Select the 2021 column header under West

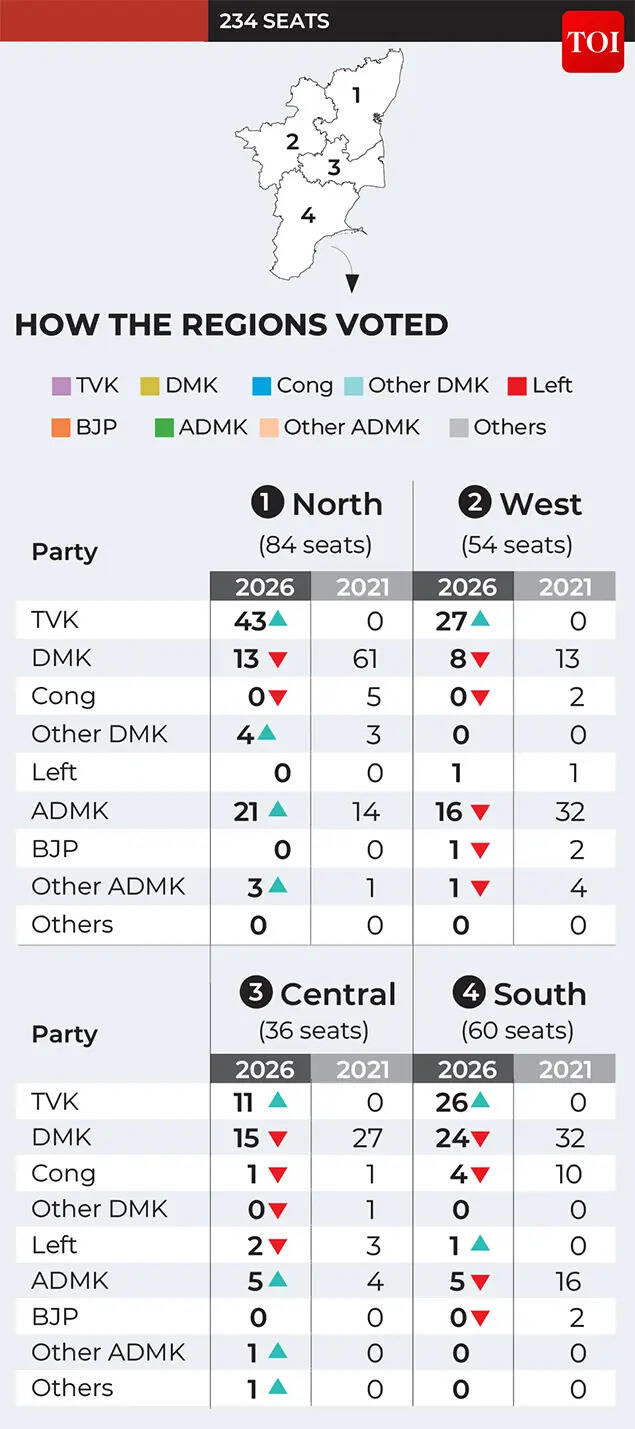[x=565, y=586]
